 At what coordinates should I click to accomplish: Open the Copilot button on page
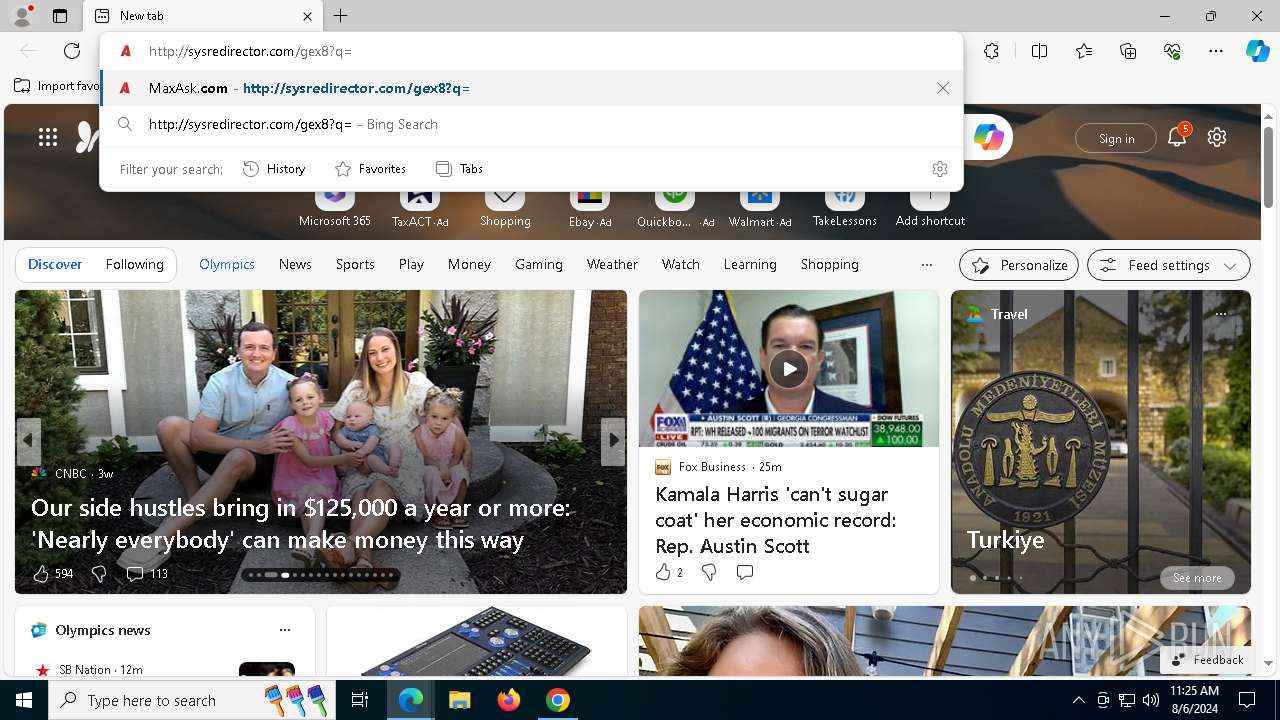click(x=988, y=138)
